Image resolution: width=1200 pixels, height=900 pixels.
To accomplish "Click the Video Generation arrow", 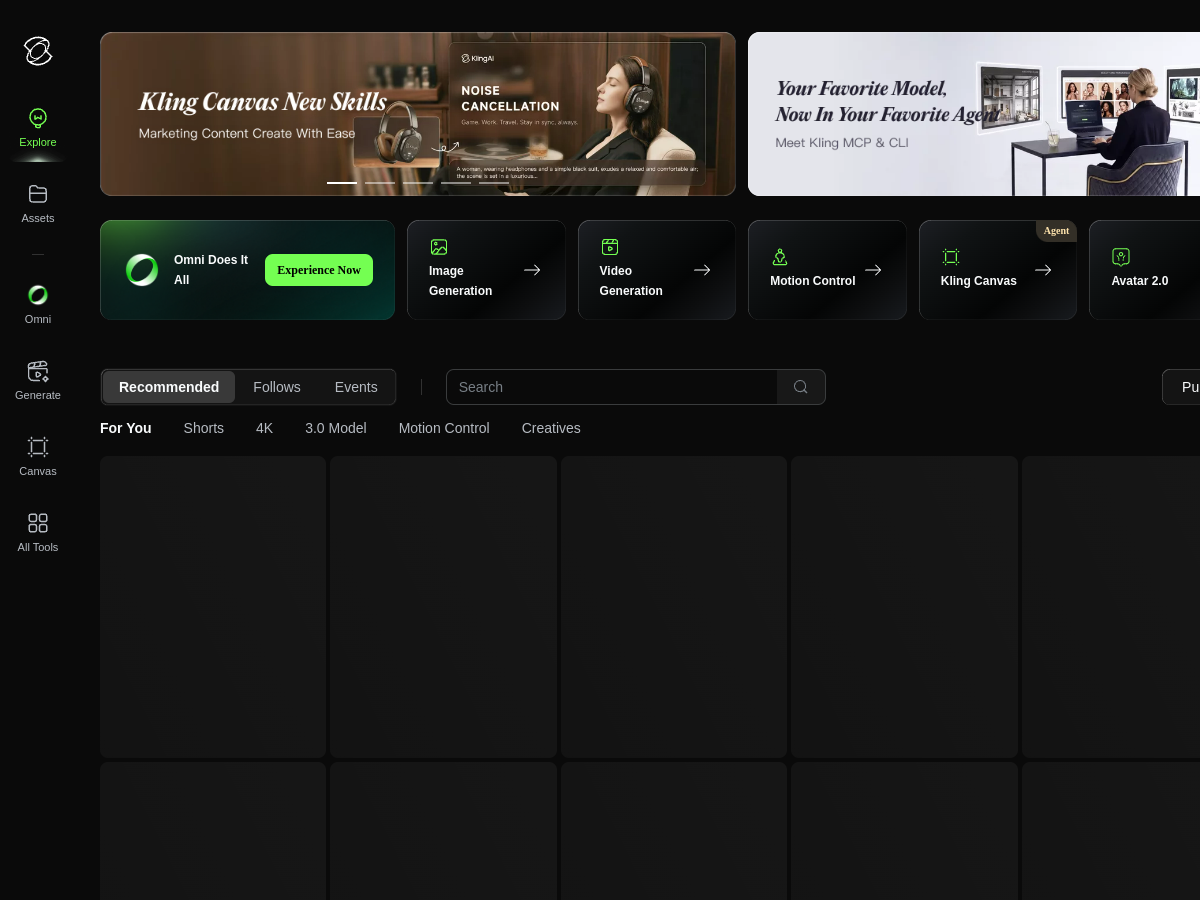I will pos(702,270).
